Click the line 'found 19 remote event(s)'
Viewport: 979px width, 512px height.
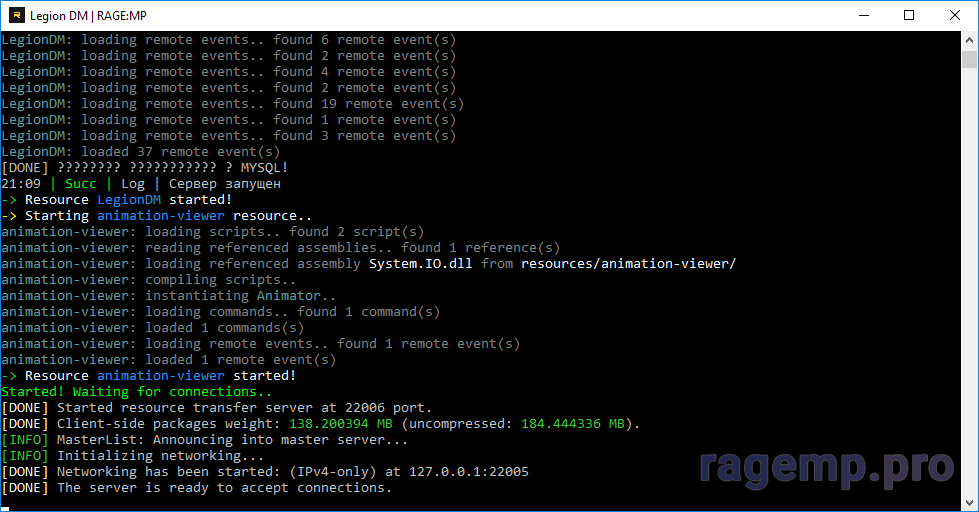(x=232, y=104)
